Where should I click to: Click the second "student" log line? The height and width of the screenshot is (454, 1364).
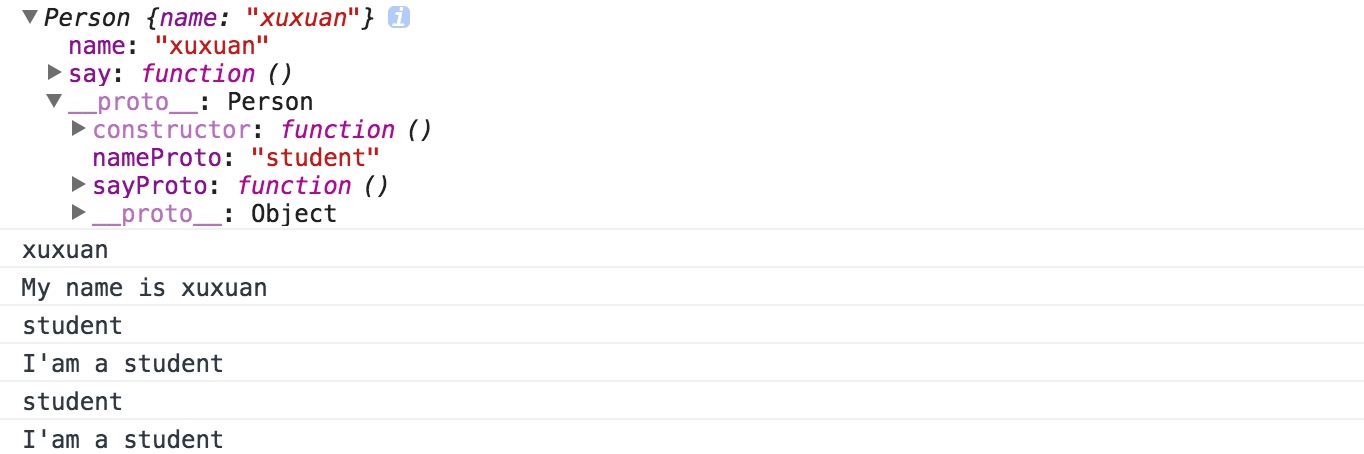coord(682,401)
